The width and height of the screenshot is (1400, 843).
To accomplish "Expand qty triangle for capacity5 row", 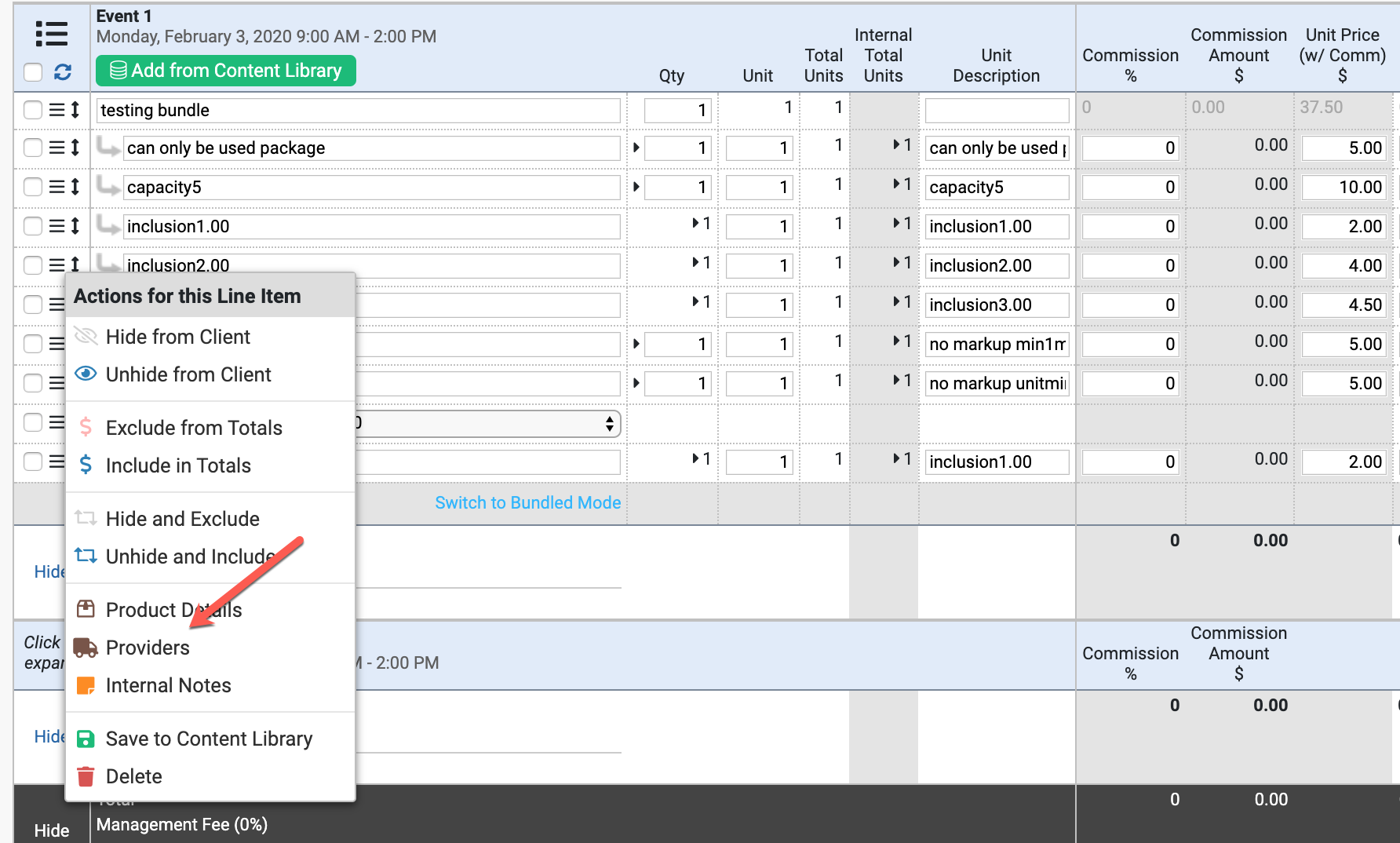I will pyautogui.click(x=636, y=187).
